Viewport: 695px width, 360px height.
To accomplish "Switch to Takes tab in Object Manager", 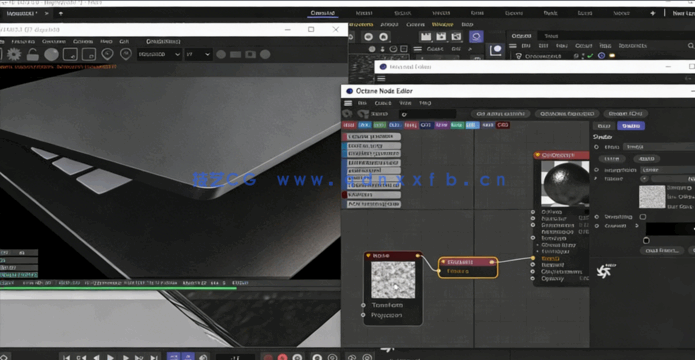I will tap(551, 36).
